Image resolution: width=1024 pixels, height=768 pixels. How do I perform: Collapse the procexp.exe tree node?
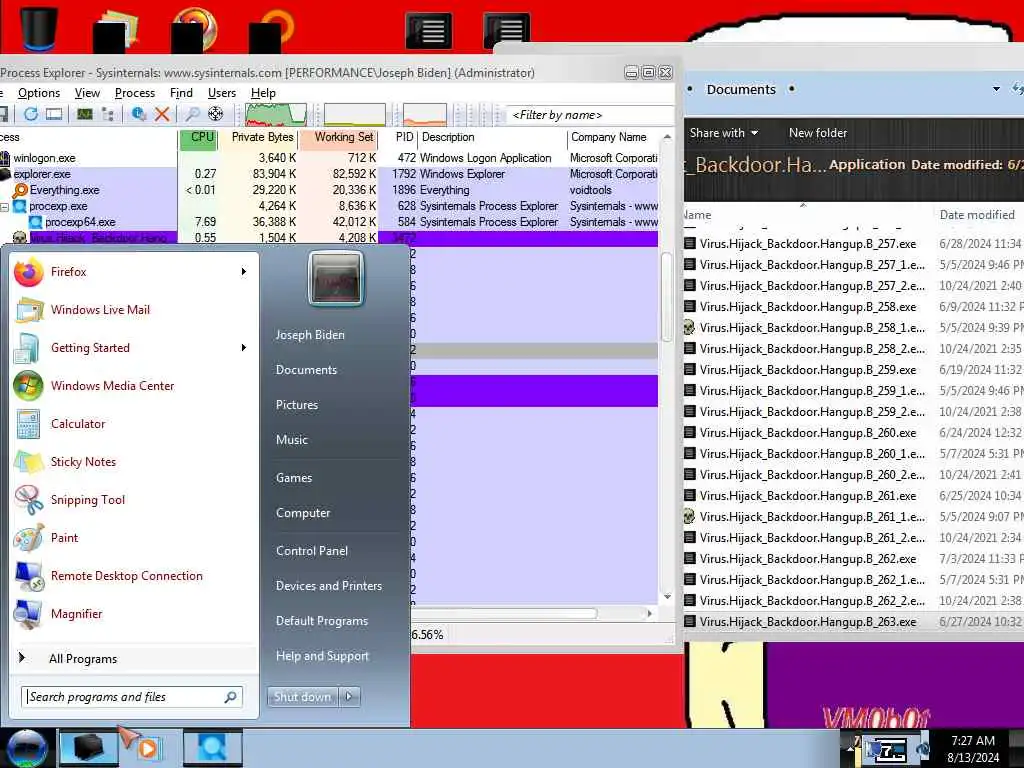[x=5, y=206]
